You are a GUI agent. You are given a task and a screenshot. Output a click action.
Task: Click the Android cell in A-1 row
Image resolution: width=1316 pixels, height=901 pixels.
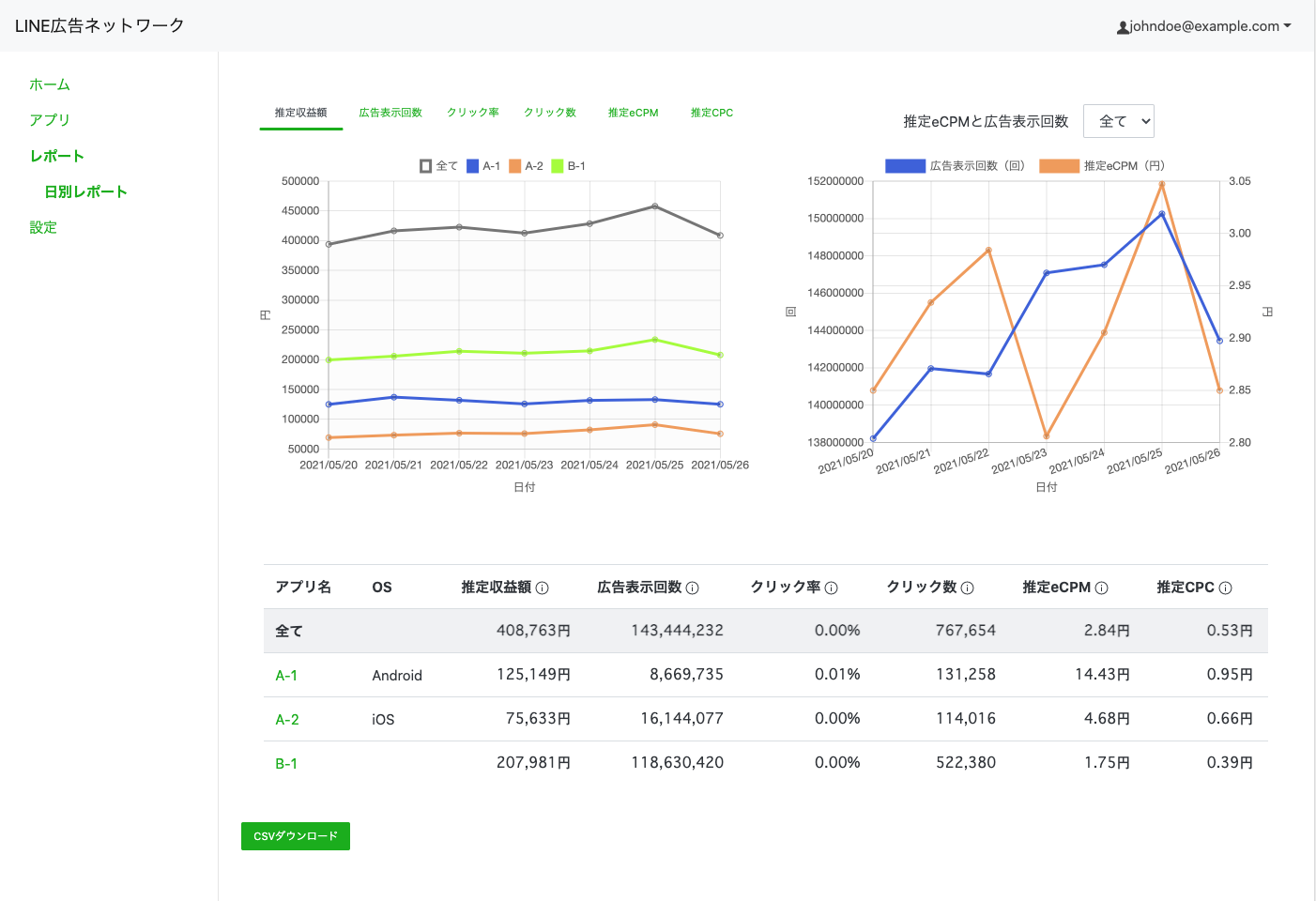click(x=397, y=676)
